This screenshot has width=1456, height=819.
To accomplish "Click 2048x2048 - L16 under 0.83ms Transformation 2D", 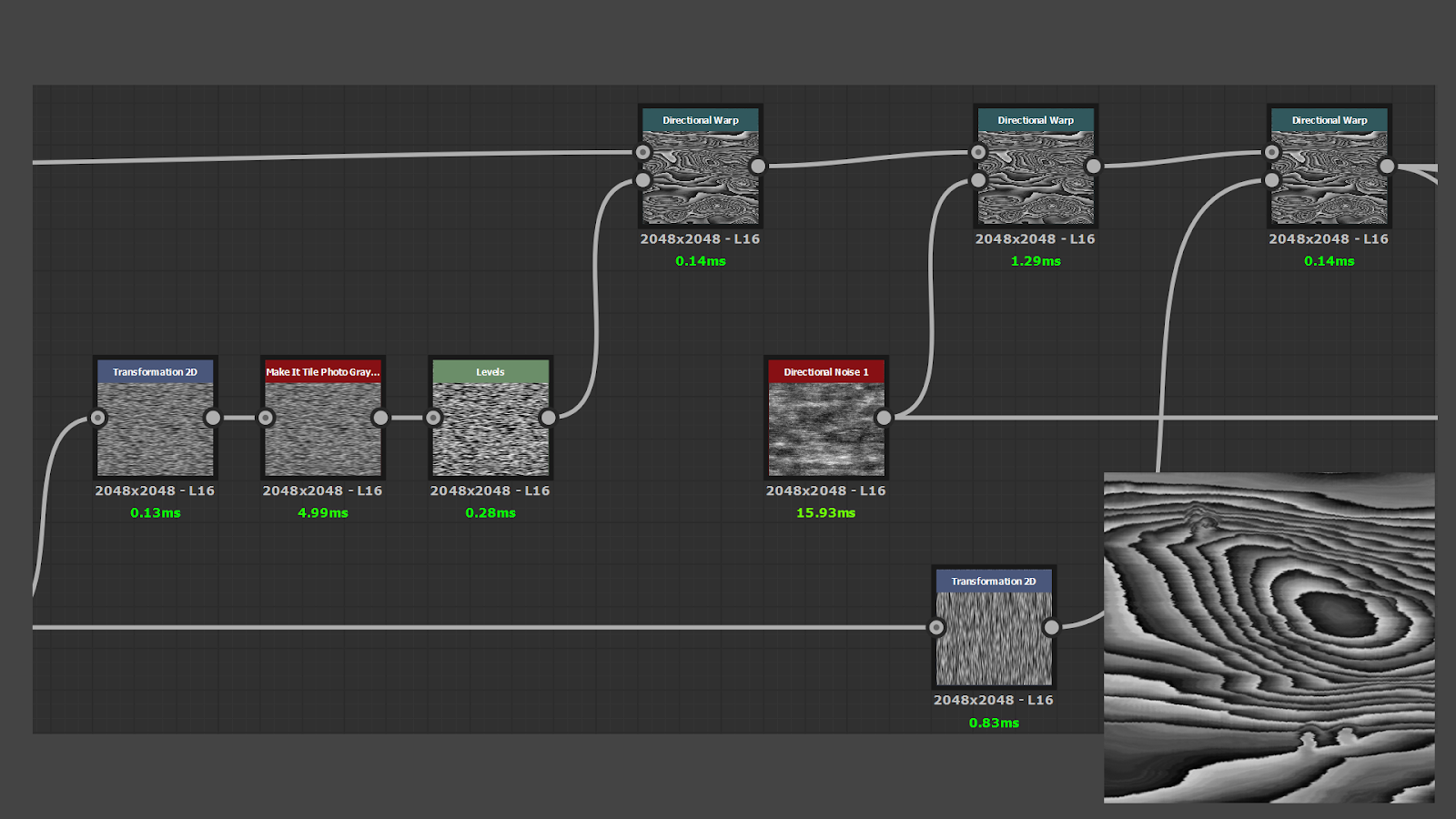I will pyautogui.click(x=994, y=700).
